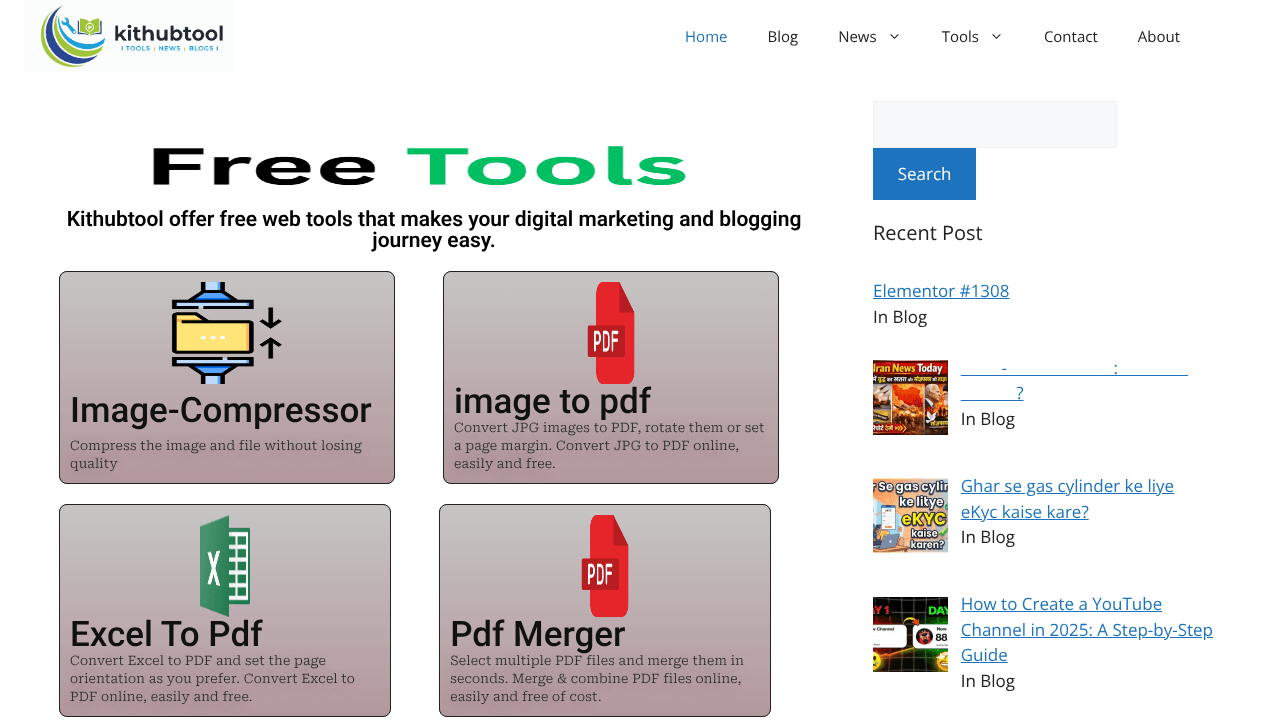Open the About page from navigation
Image resolution: width=1280 pixels, height=720 pixels.
[x=1159, y=37]
